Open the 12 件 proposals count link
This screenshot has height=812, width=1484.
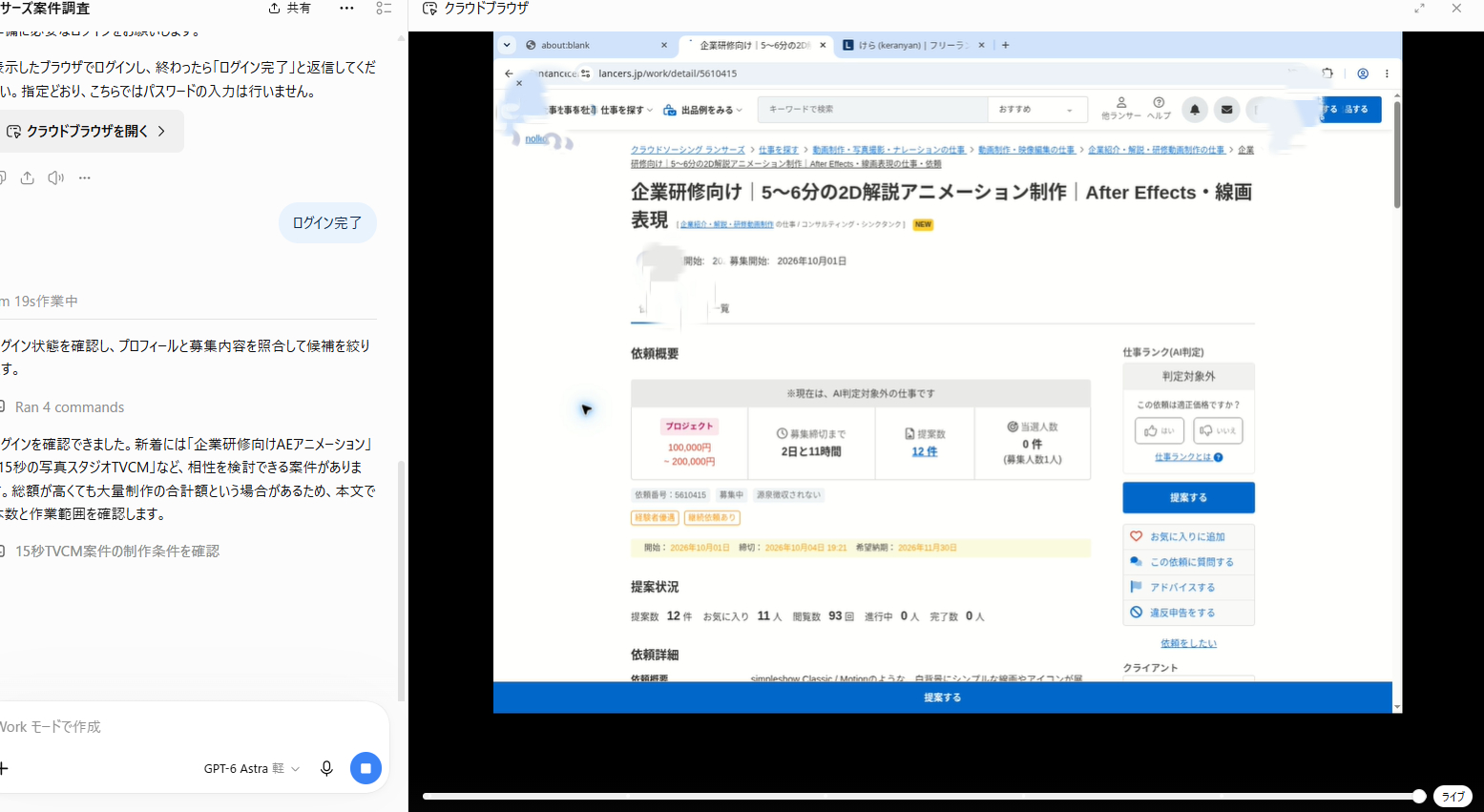point(925,451)
